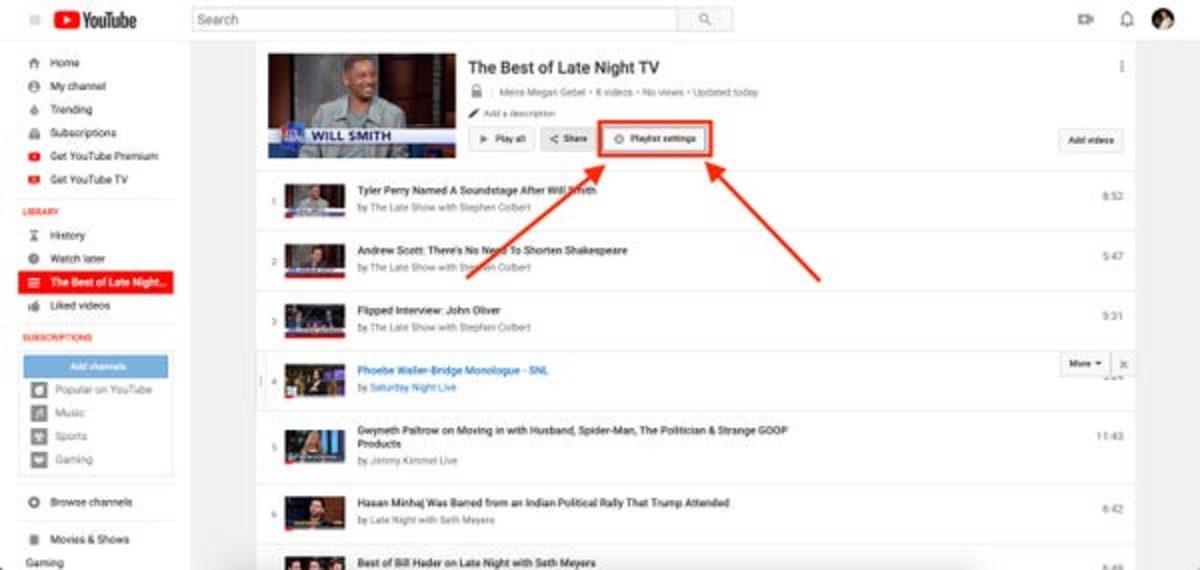Open the Jimmy Kimmel Live channel link
This screenshot has width=1200, height=570.
(x=413, y=461)
